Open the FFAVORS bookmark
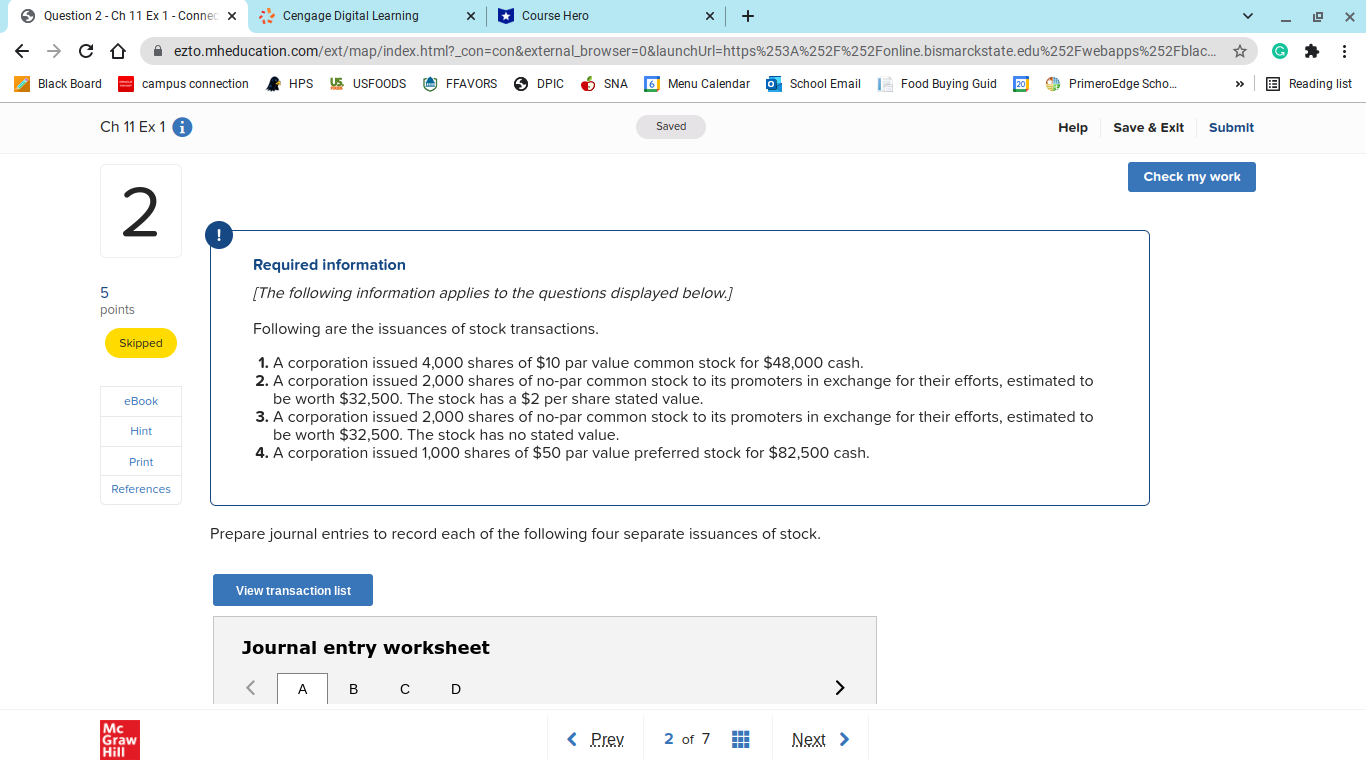 click(460, 84)
